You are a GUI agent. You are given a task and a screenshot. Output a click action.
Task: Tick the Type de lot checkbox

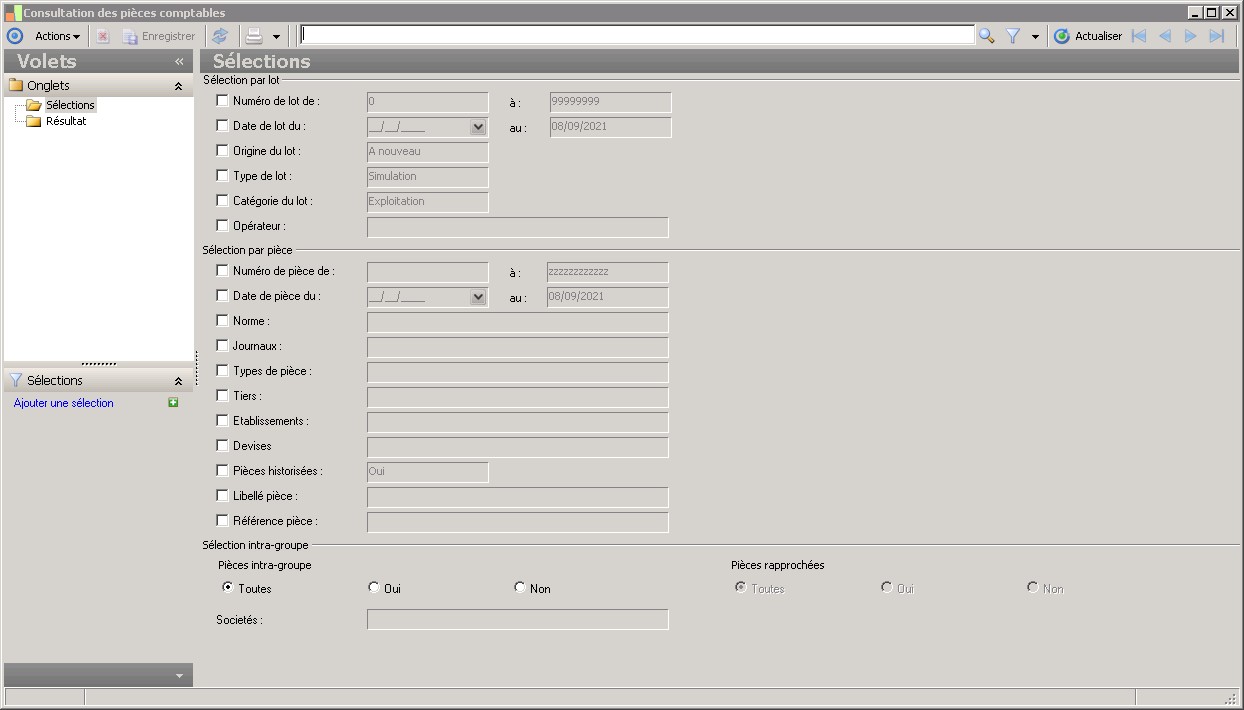tap(222, 175)
